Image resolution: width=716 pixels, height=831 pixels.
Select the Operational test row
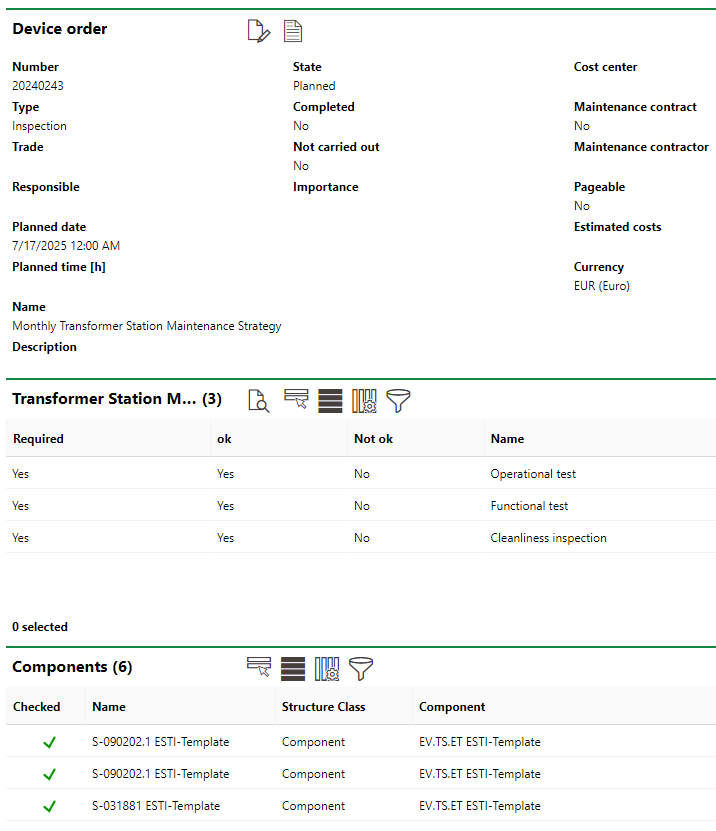tap(532, 474)
